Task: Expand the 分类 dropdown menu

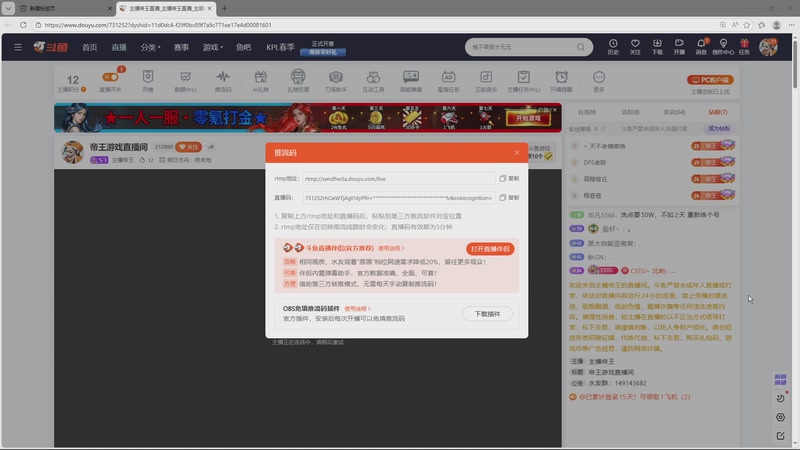Action: point(150,47)
